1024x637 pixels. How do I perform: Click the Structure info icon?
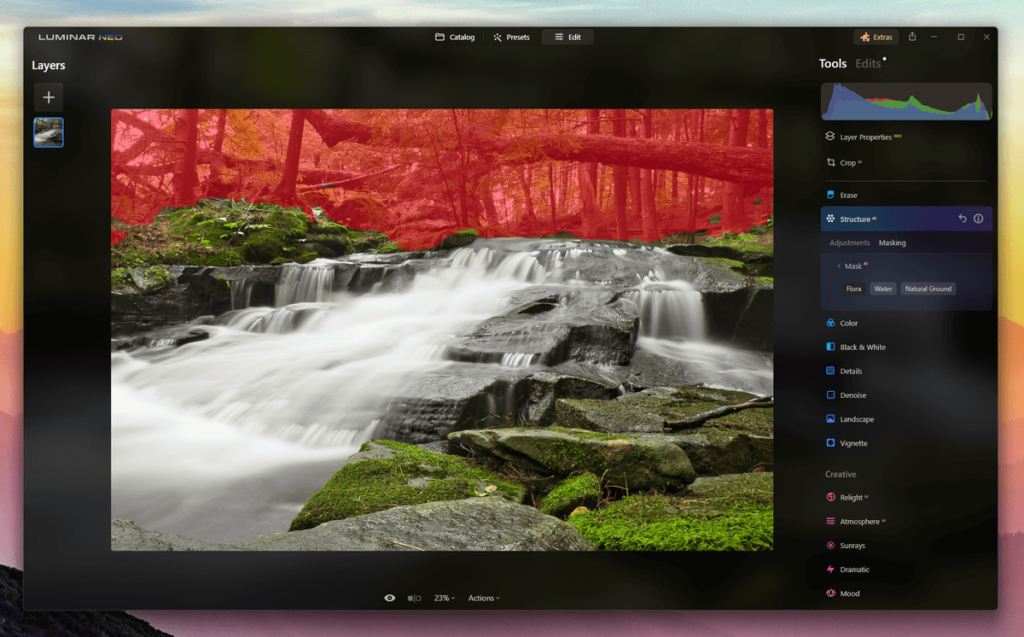pos(978,219)
